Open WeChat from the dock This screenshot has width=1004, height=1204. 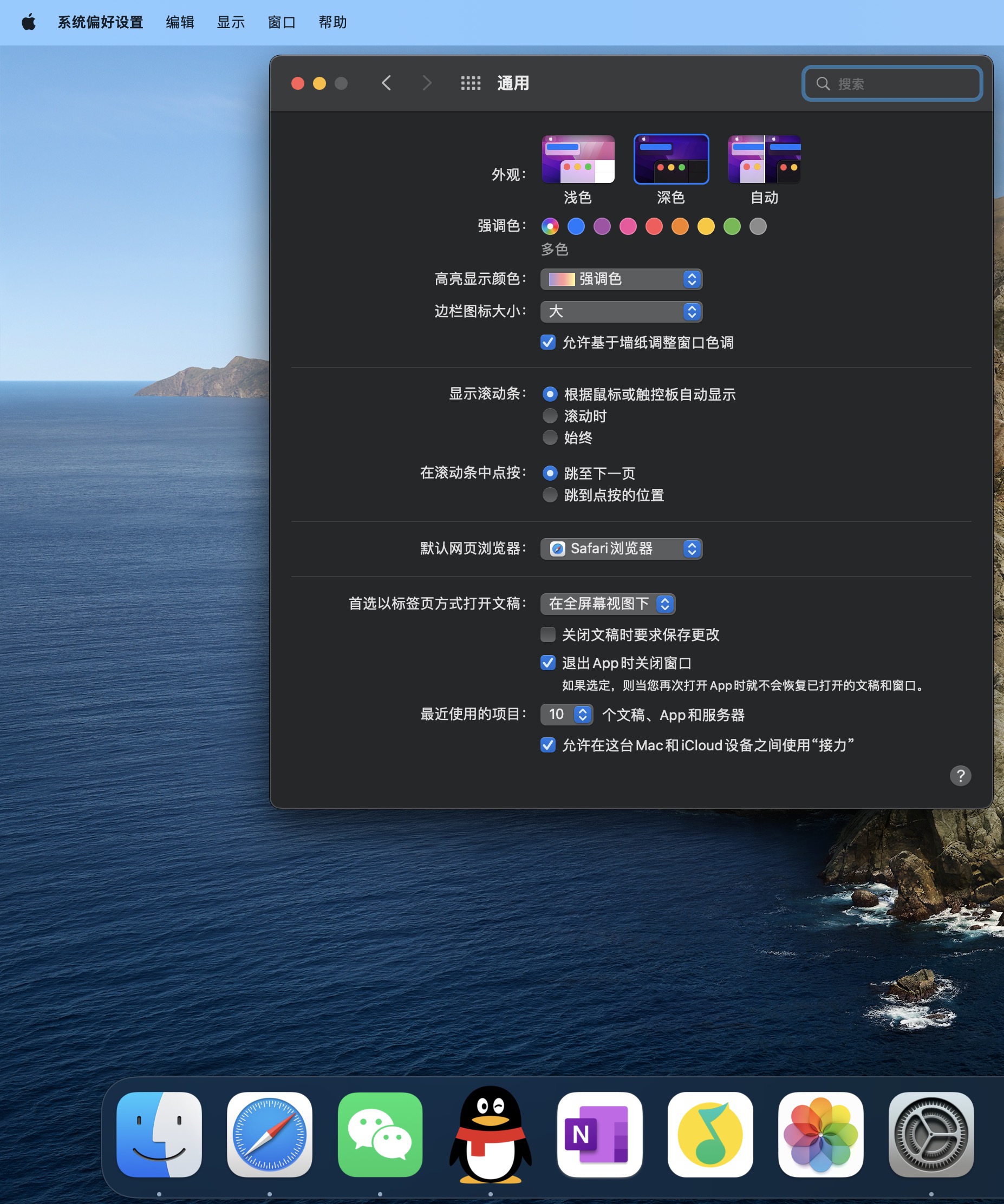(380, 1135)
